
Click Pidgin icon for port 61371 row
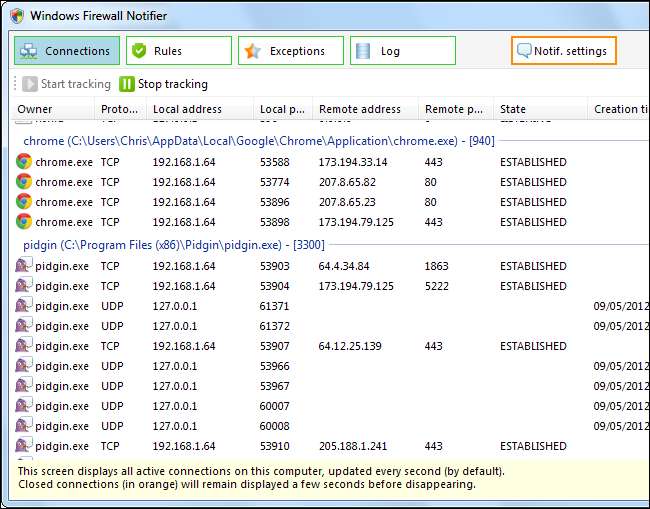24,306
